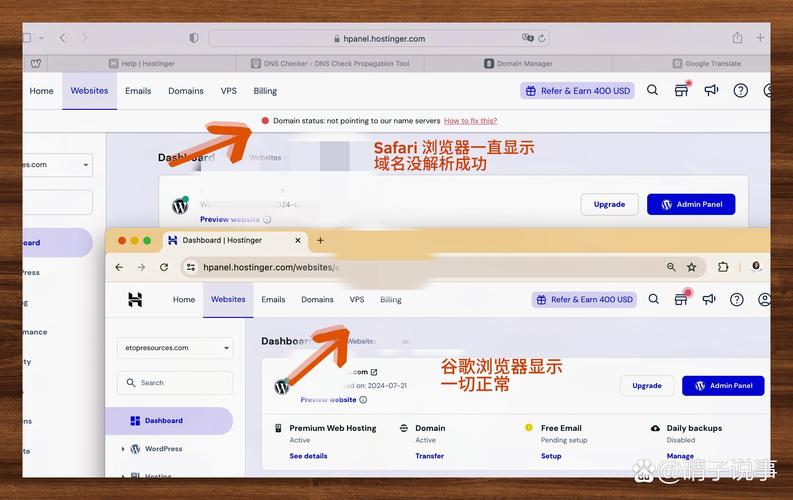Viewport: 793px width, 500px height.
Task: Open Domains in Safari Hostinger menu
Action: [186, 91]
